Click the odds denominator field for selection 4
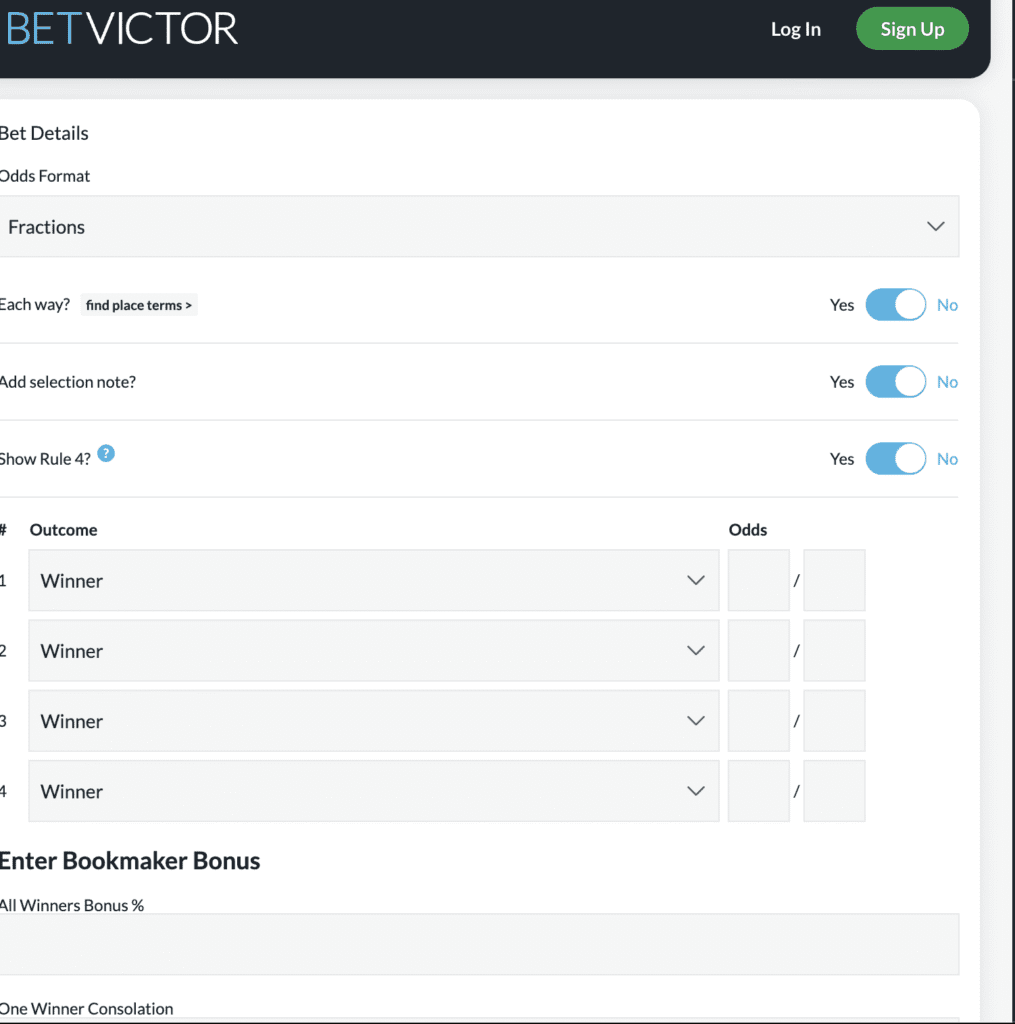The height and width of the screenshot is (1024, 1015). tap(834, 791)
